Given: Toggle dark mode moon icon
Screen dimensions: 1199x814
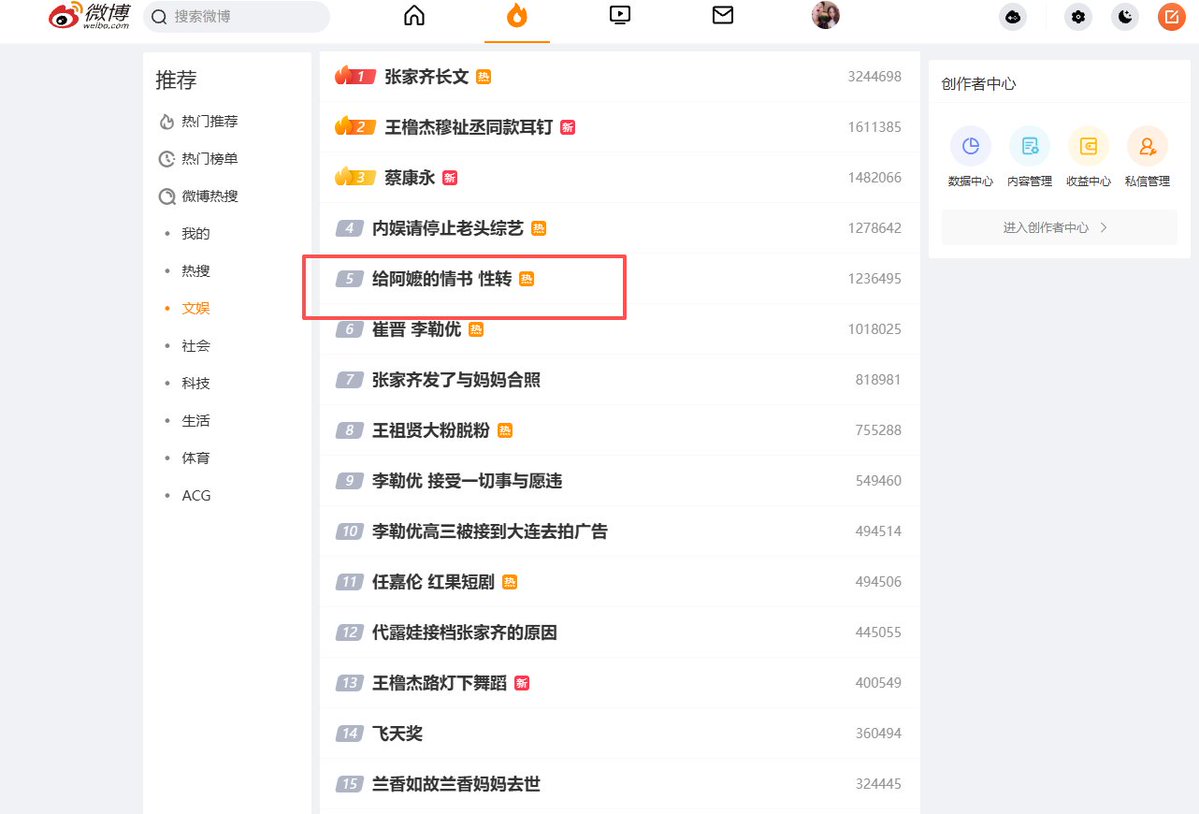Looking at the screenshot, I should [1125, 17].
